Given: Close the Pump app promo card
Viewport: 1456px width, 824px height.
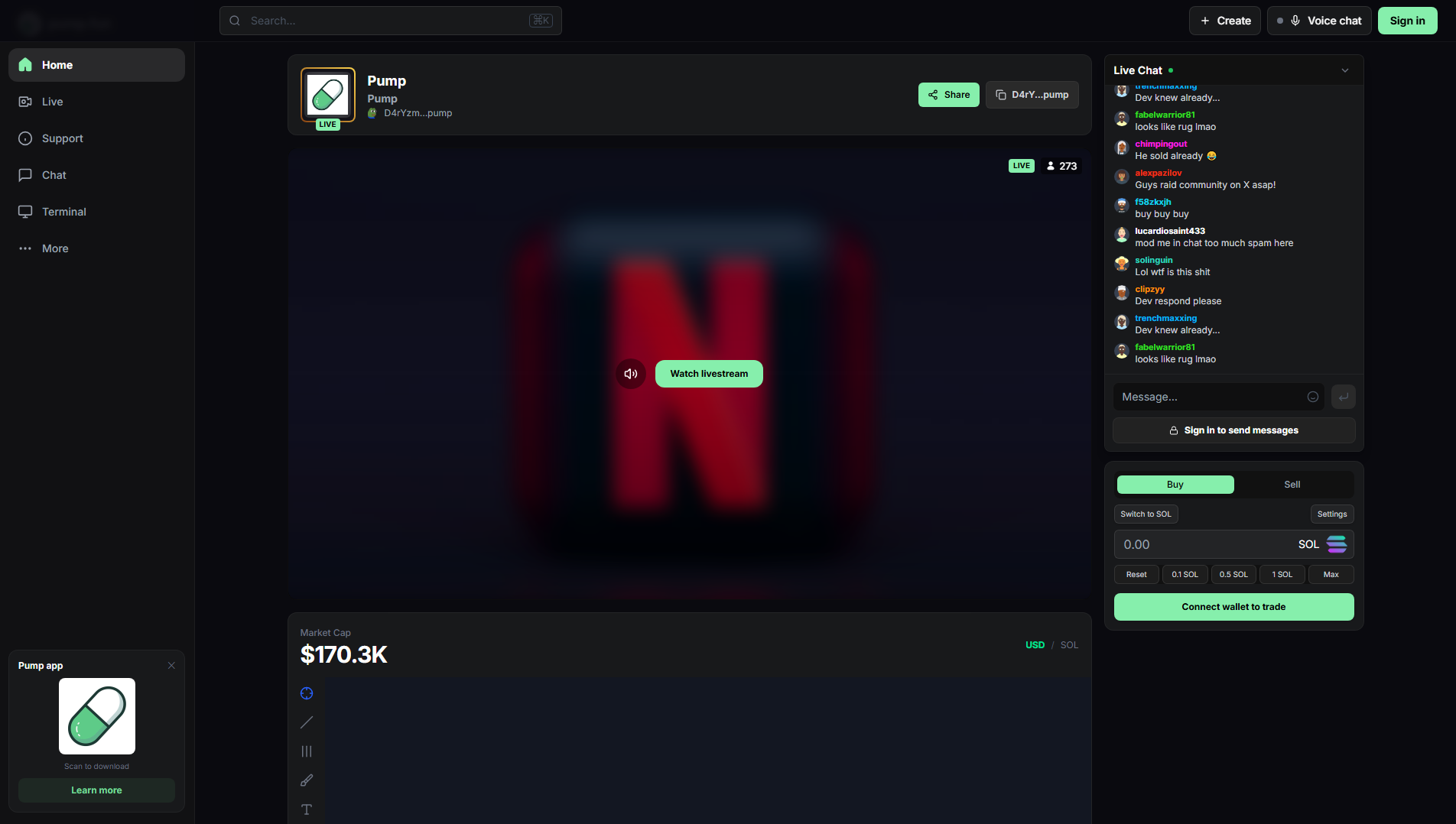Looking at the screenshot, I should pyautogui.click(x=171, y=666).
